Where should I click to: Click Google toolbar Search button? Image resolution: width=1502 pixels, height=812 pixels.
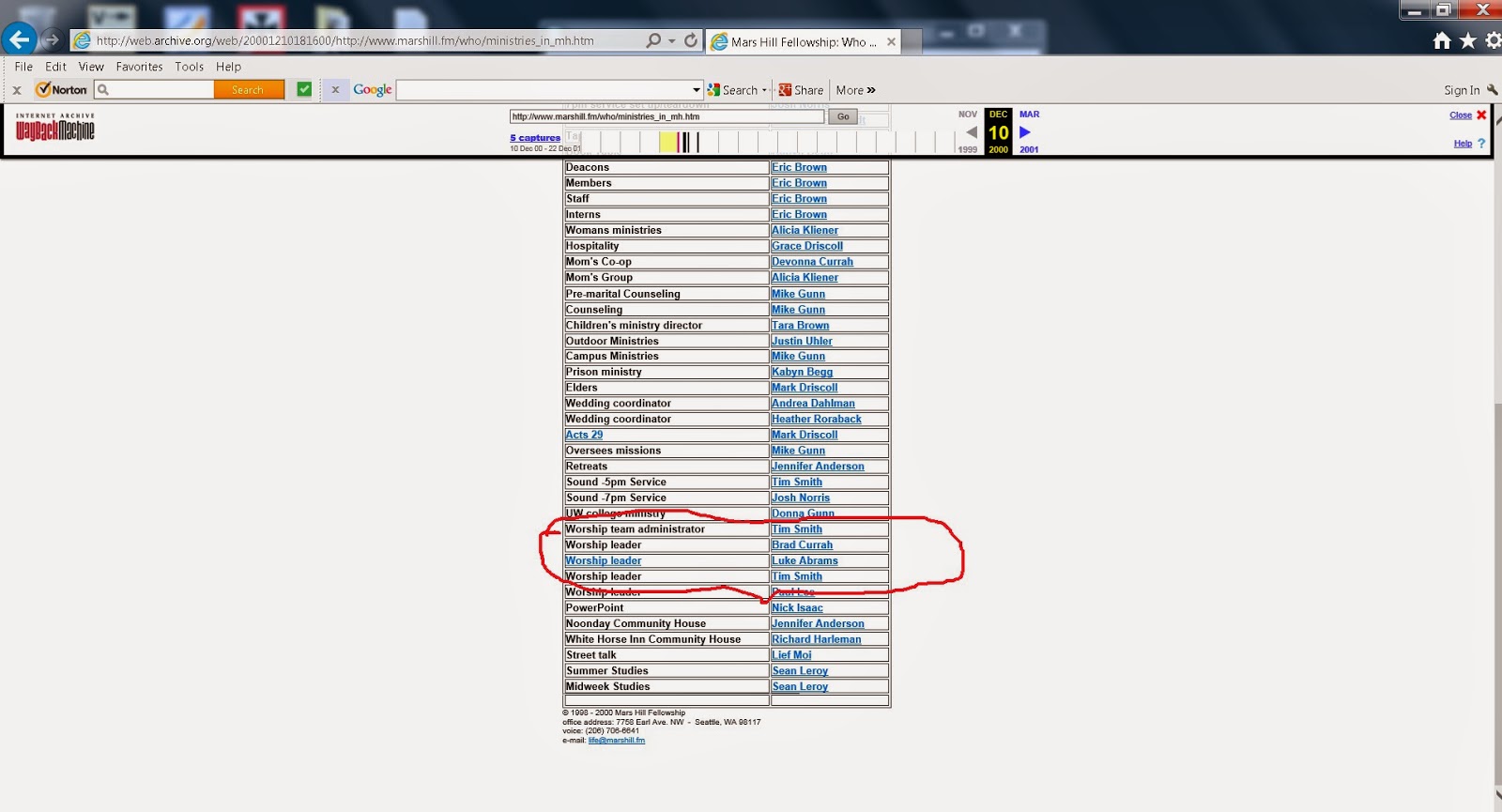click(x=733, y=90)
